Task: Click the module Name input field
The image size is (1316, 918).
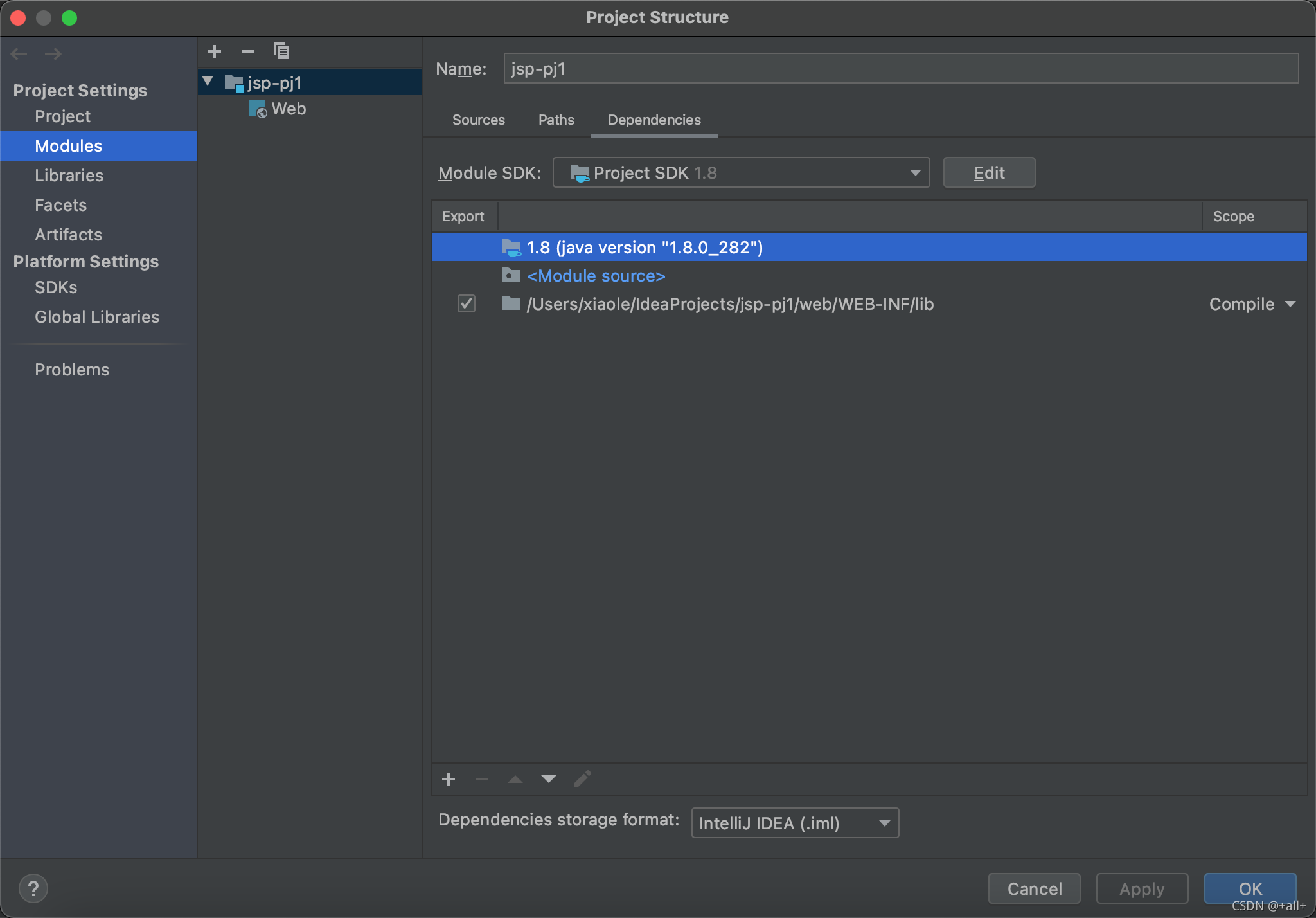Action: click(x=900, y=69)
